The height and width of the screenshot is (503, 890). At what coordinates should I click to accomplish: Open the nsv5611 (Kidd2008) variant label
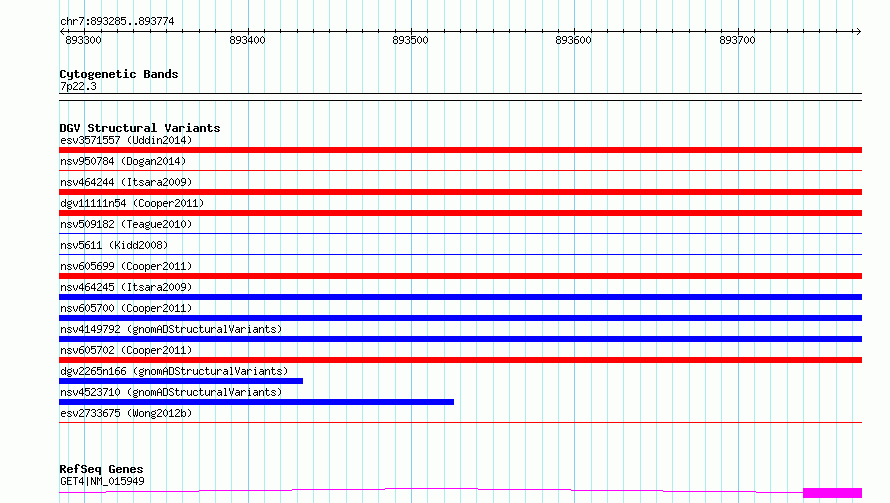[114, 245]
